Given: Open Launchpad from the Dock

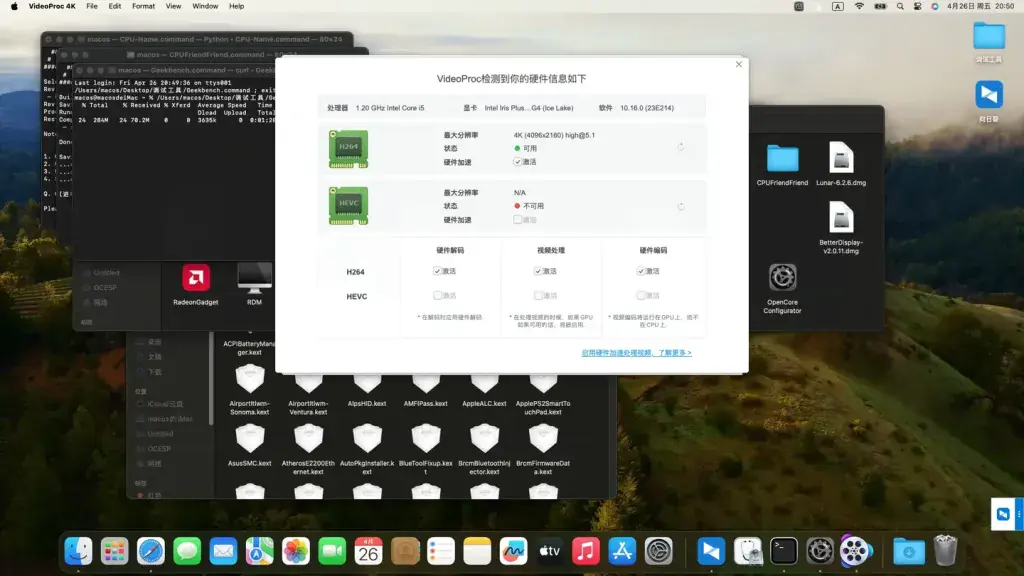Looking at the screenshot, I should 114,551.
